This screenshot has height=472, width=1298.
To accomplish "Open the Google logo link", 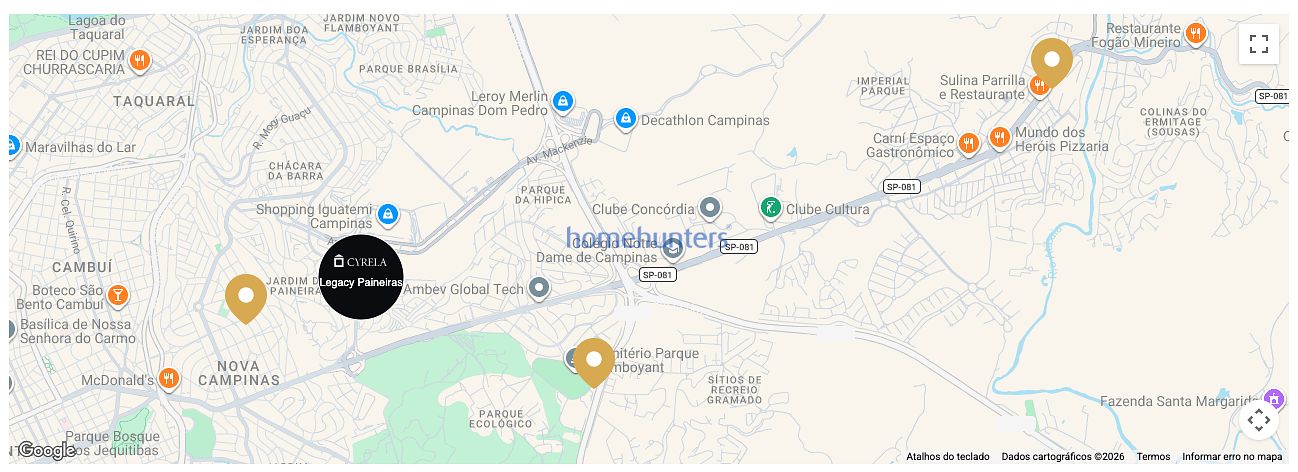I will pyautogui.click(x=46, y=451).
